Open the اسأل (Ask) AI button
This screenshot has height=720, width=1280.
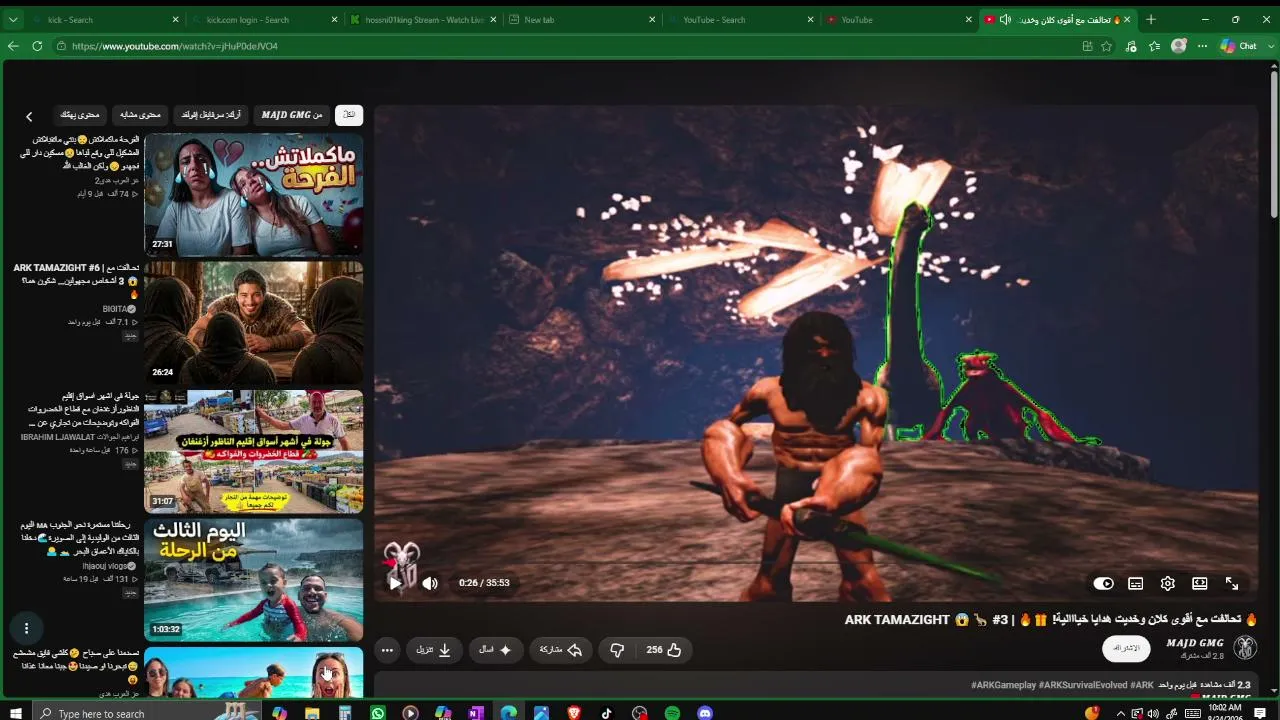495,650
